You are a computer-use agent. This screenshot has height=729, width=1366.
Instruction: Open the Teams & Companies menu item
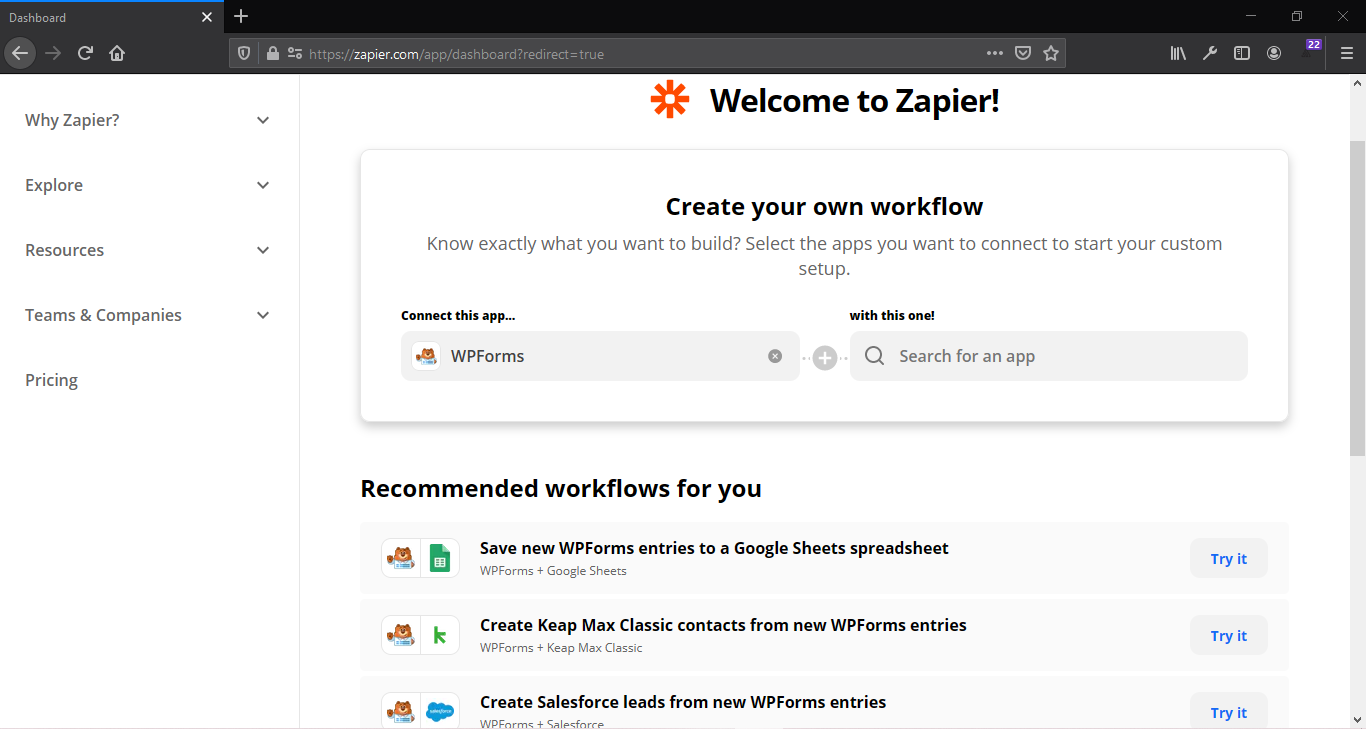[104, 315]
